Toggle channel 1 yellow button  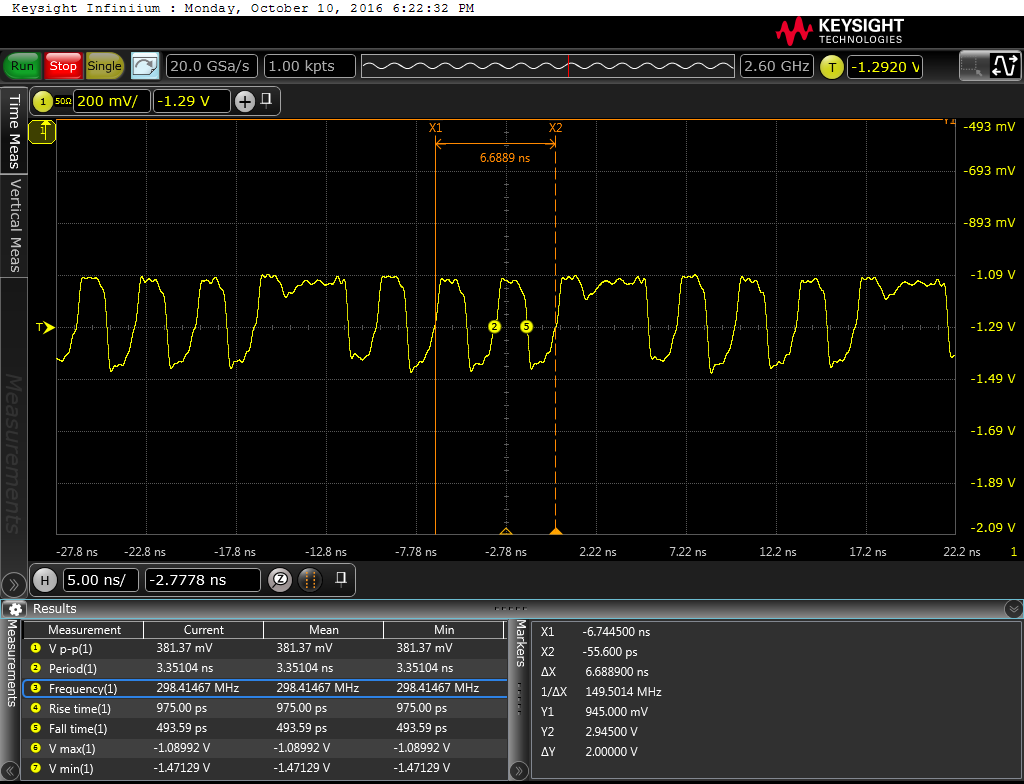coord(43,101)
